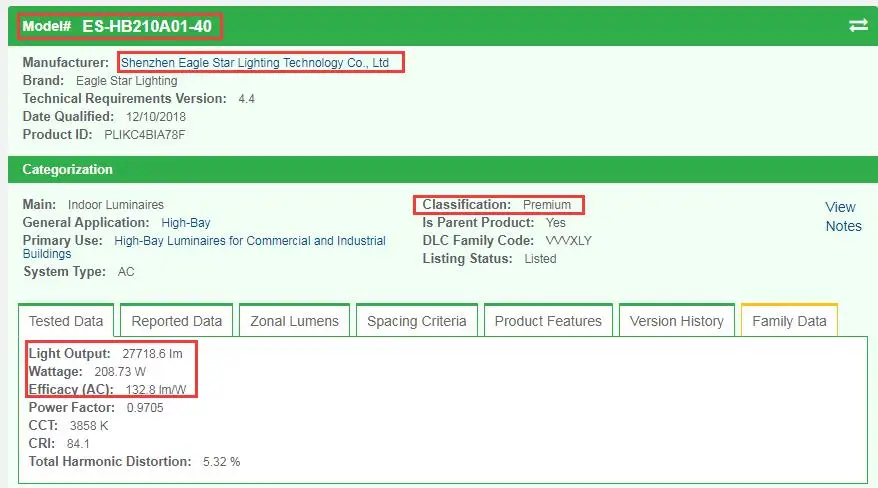Viewport: 878px width, 488px height.
Task: Click efficacy value 132.8 lm/W
Action: click(x=156, y=390)
